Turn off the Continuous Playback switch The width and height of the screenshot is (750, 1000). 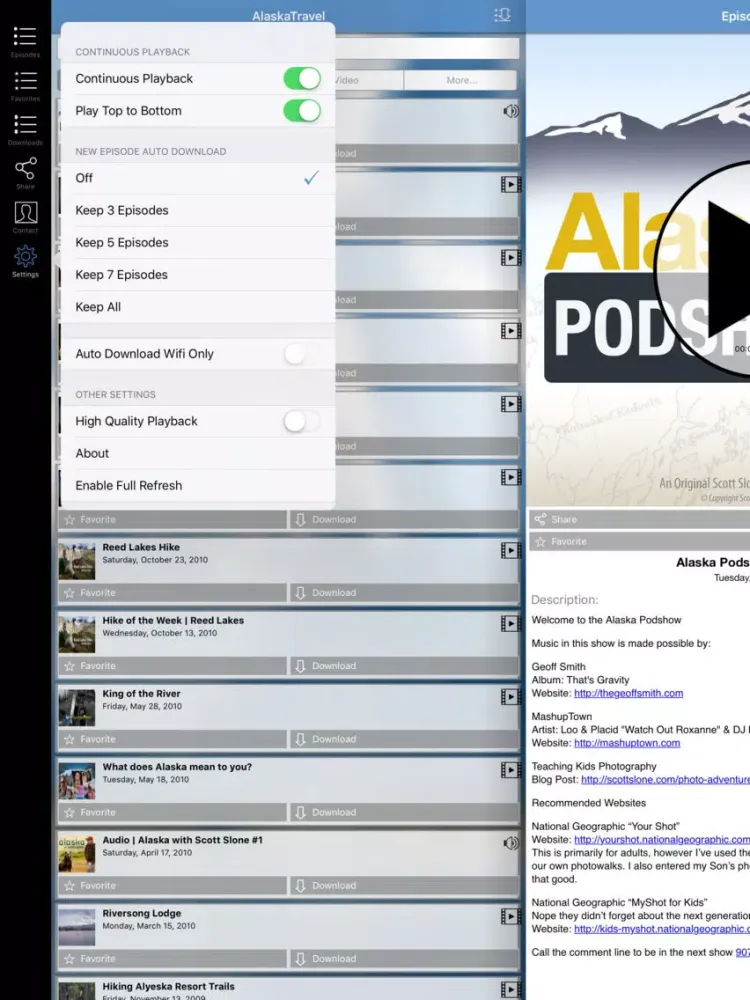[x=302, y=78]
